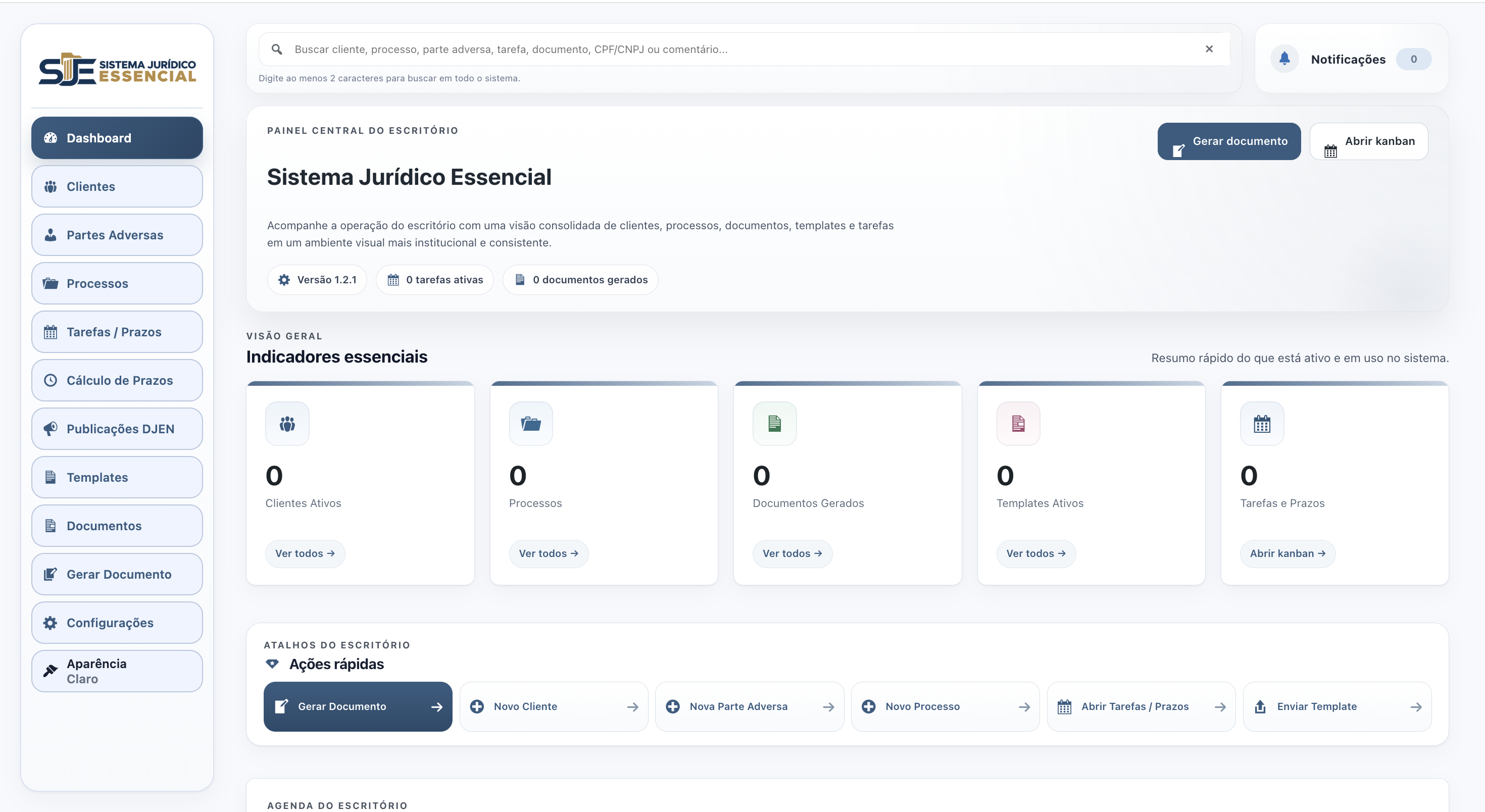
Task: Open Gerar Documento in sidebar
Action: (117, 574)
